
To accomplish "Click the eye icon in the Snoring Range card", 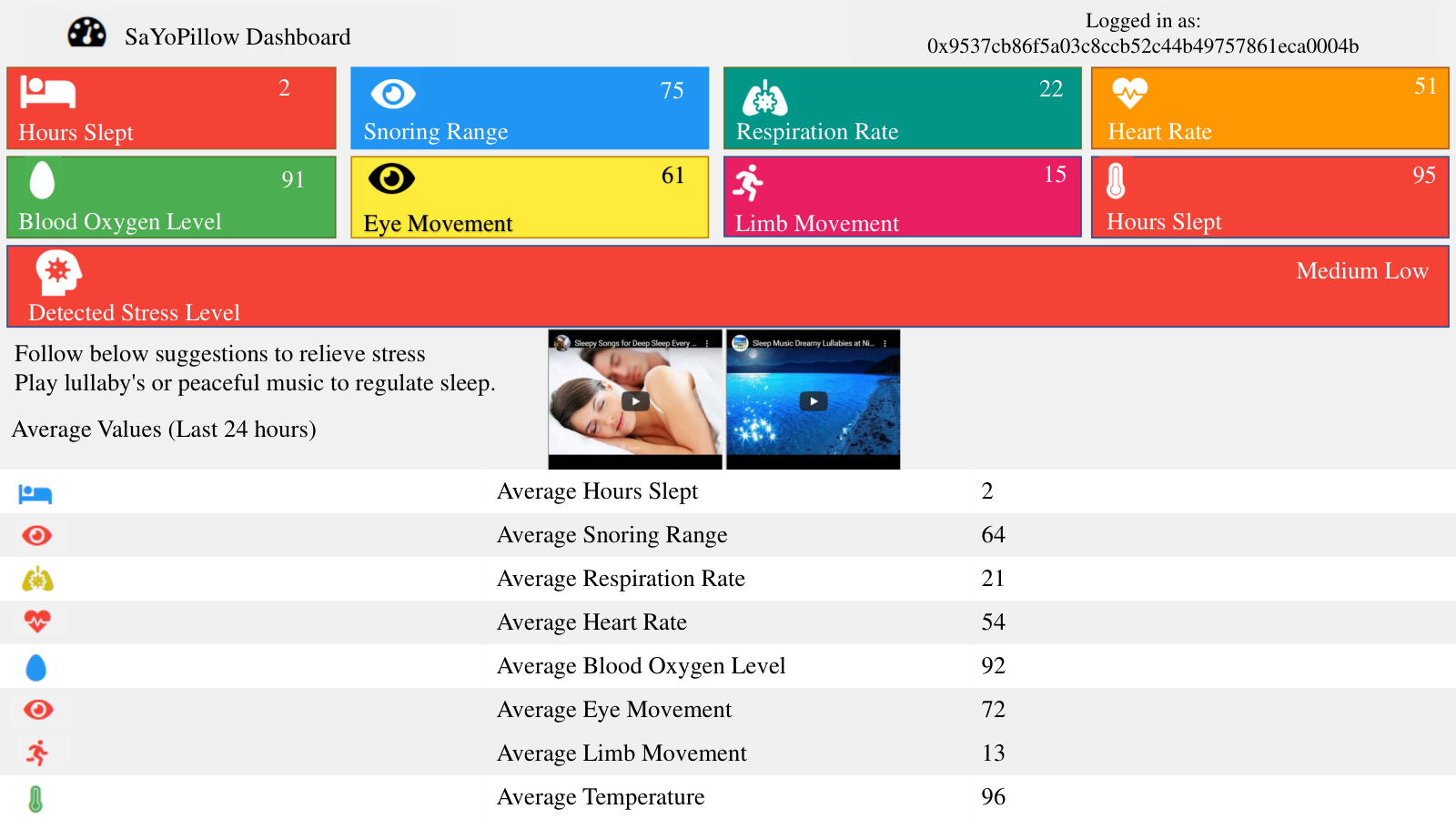I will pyautogui.click(x=393, y=94).
